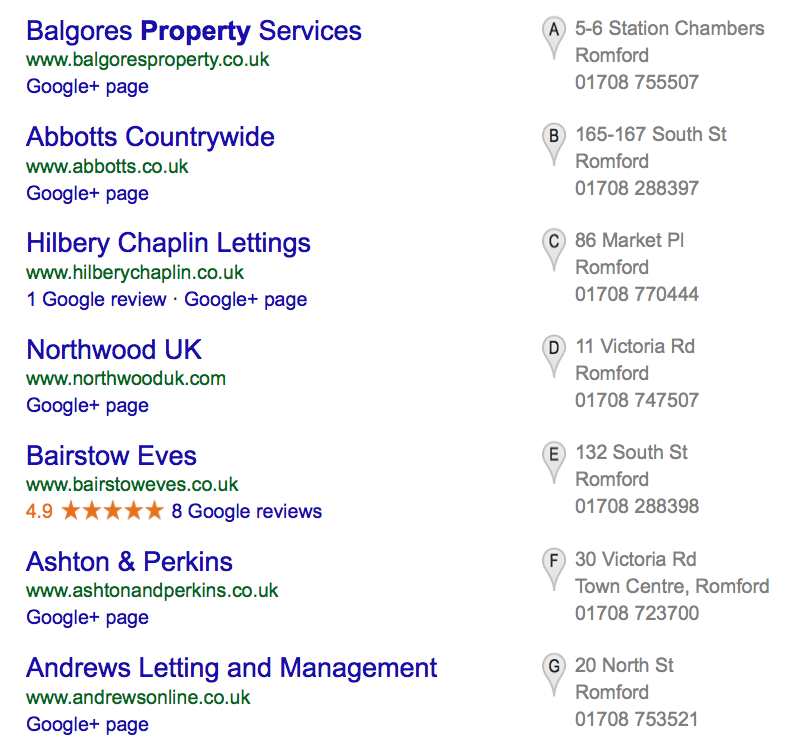Click the Northwood UK heading
The width and height of the screenshot is (809, 749).
pyautogui.click(x=114, y=349)
